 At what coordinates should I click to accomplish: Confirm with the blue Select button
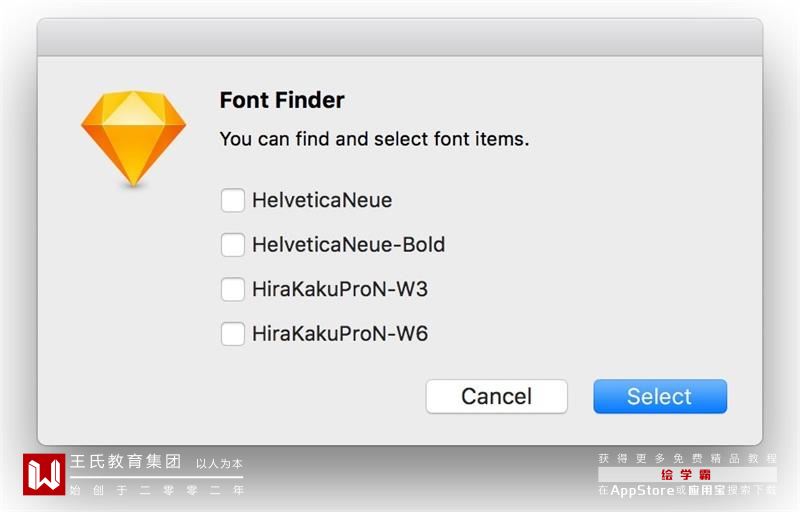[659, 396]
